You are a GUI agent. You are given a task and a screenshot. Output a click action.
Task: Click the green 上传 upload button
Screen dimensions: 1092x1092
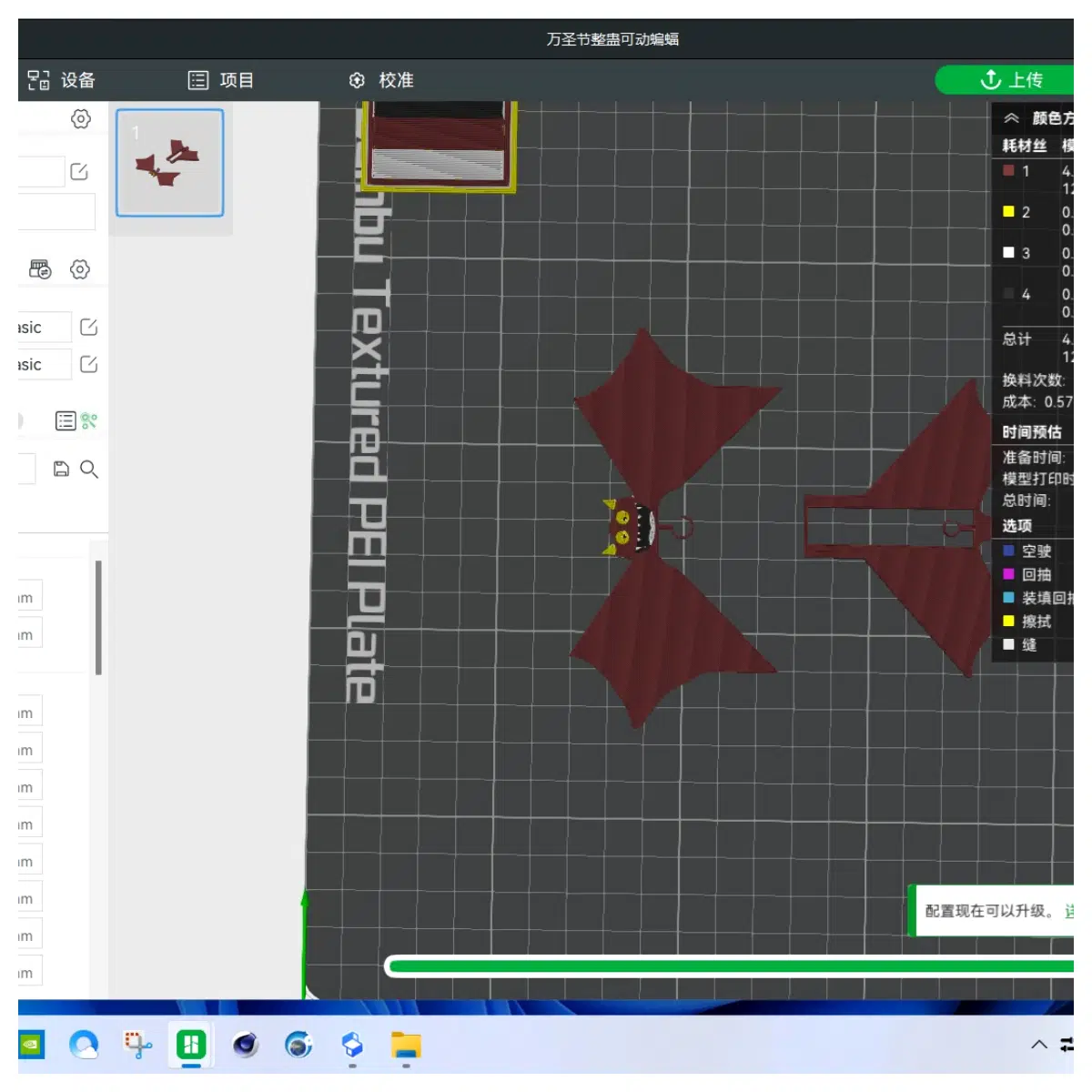1005,80
